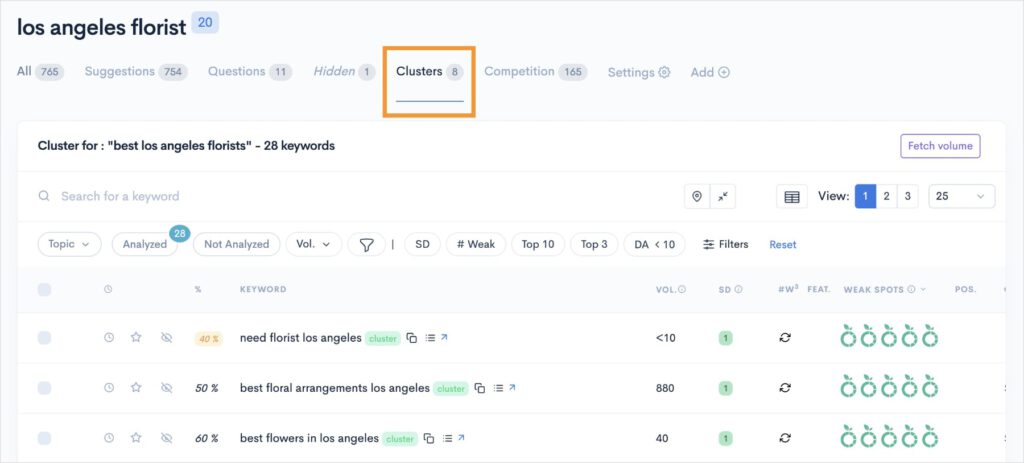Hide the need florist los angeles keyword

(167, 338)
